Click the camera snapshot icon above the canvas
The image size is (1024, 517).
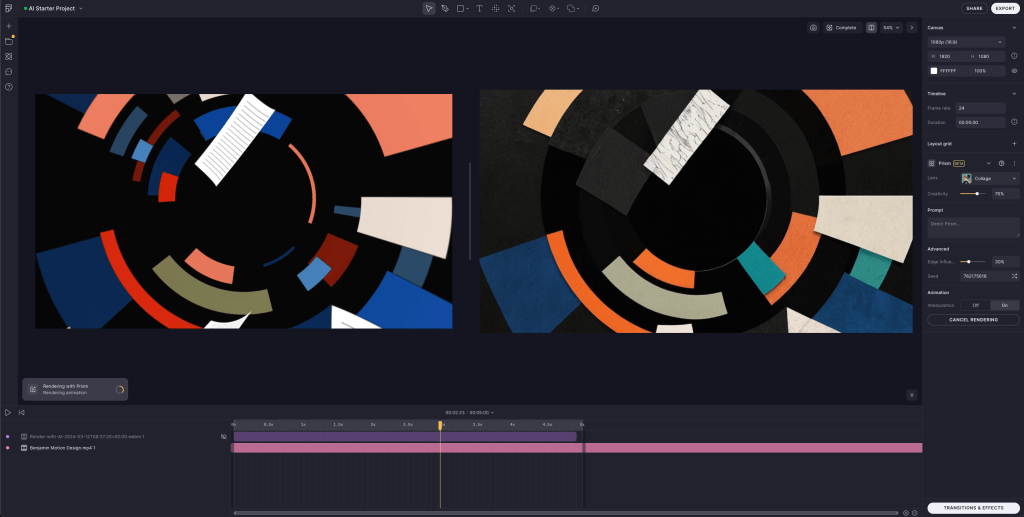coord(813,28)
